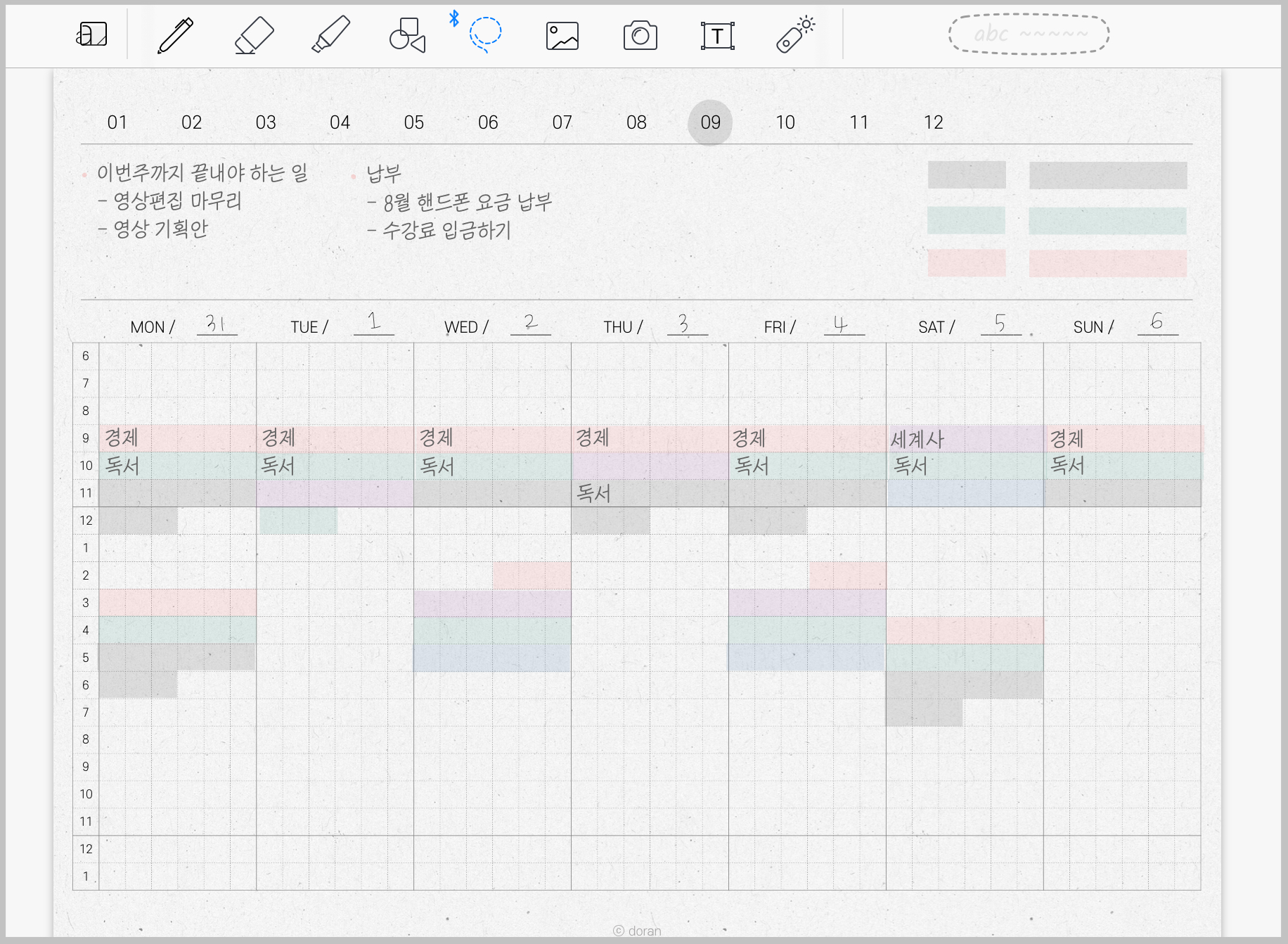Click Wednesday's '독서' entry

pyautogui.click(x=437, y=466)
